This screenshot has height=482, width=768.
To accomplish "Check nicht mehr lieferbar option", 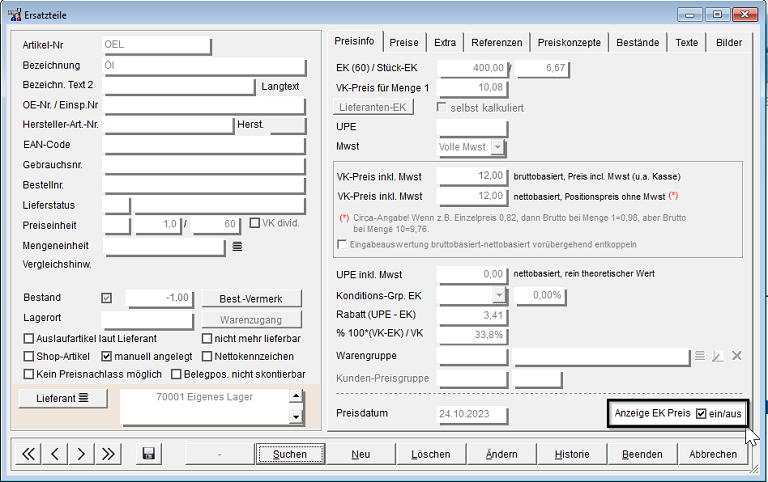I will [207, 338].
